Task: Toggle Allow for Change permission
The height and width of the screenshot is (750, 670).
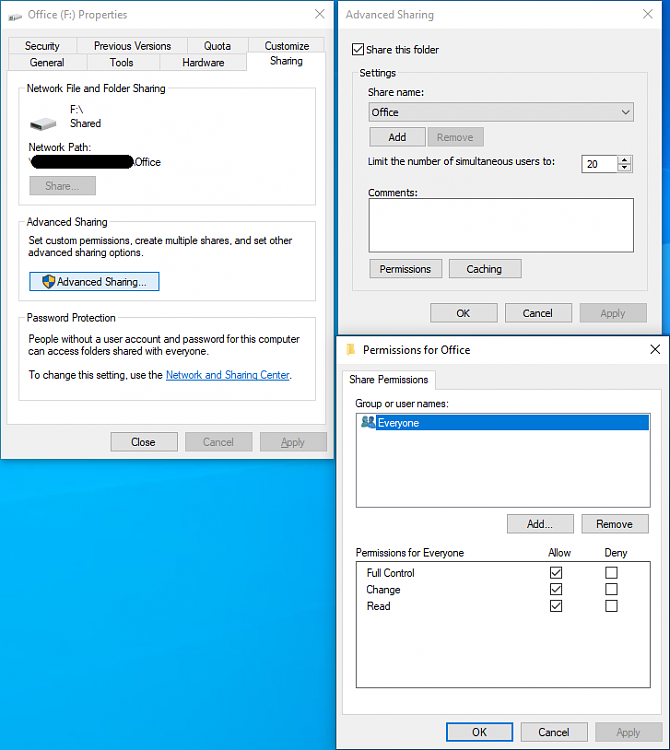Action: pyautogui.click(x=556, y=589)
